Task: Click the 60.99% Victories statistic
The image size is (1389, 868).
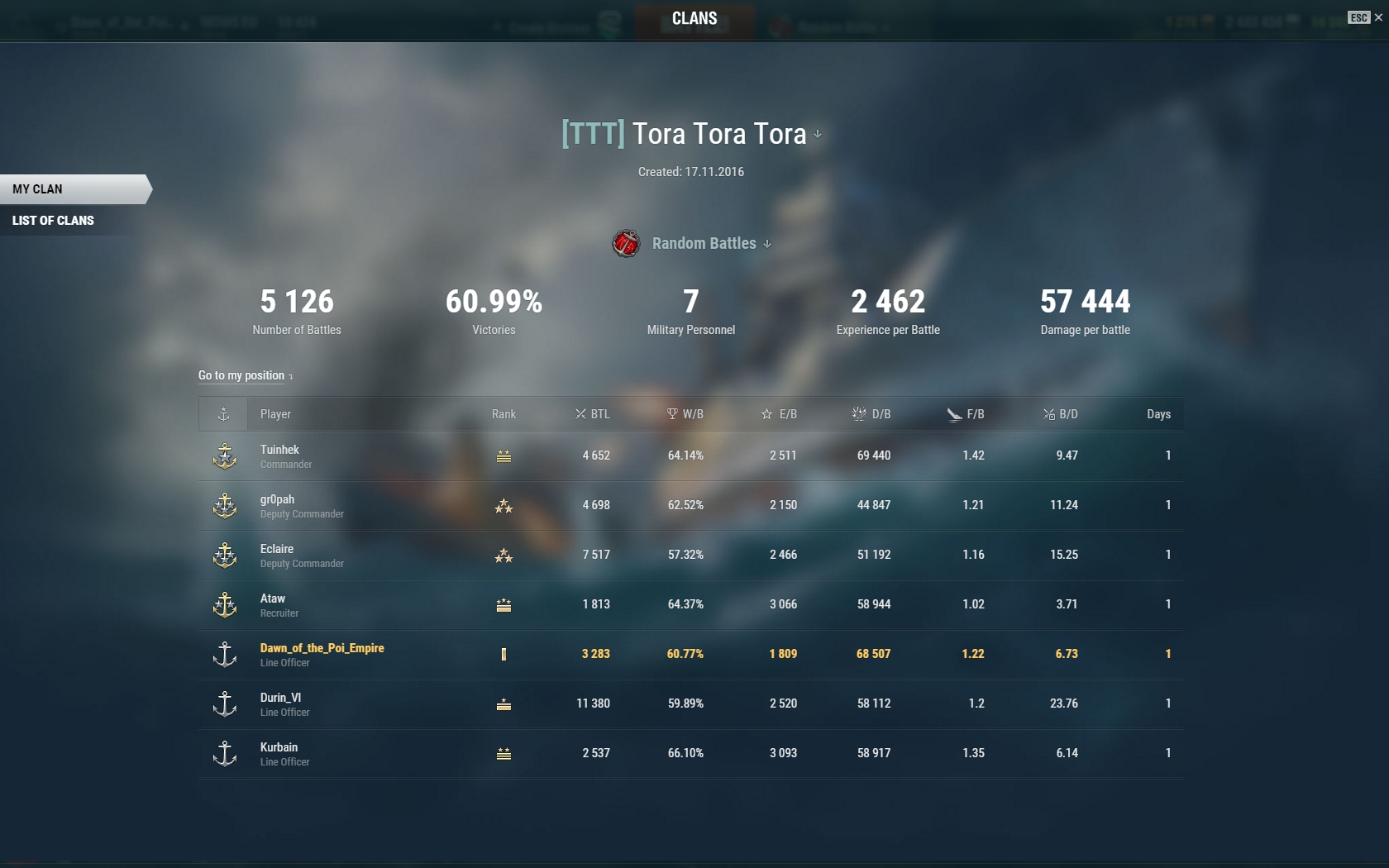Action: tap(494, 311)
